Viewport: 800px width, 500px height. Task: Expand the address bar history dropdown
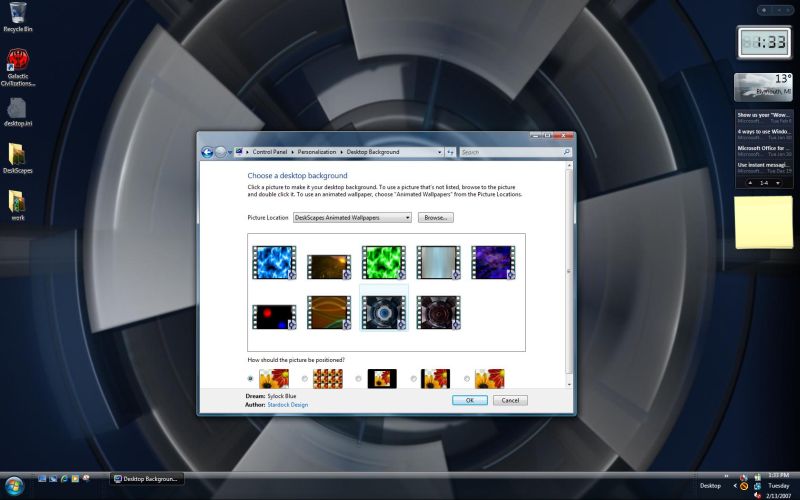coord(439,152)
